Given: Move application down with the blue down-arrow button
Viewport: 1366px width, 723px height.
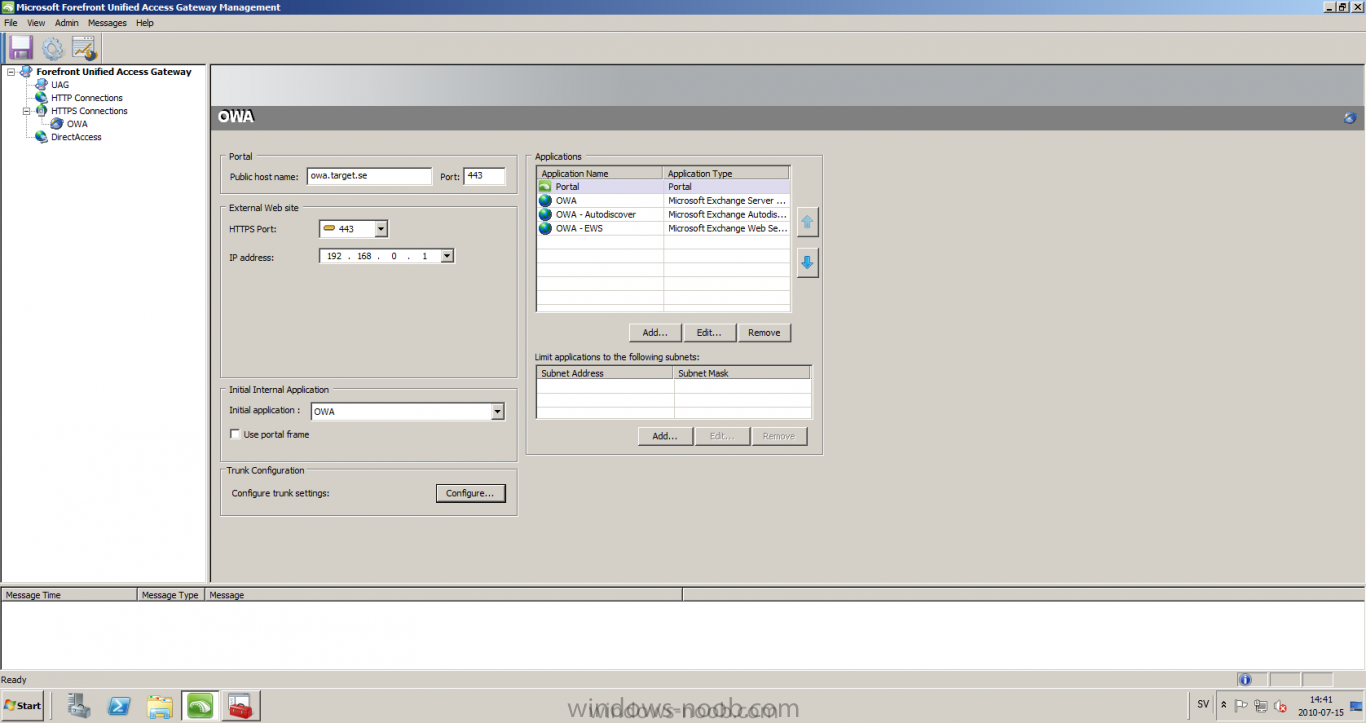Looking at the screenshot, I should click(x=808, y=263).
